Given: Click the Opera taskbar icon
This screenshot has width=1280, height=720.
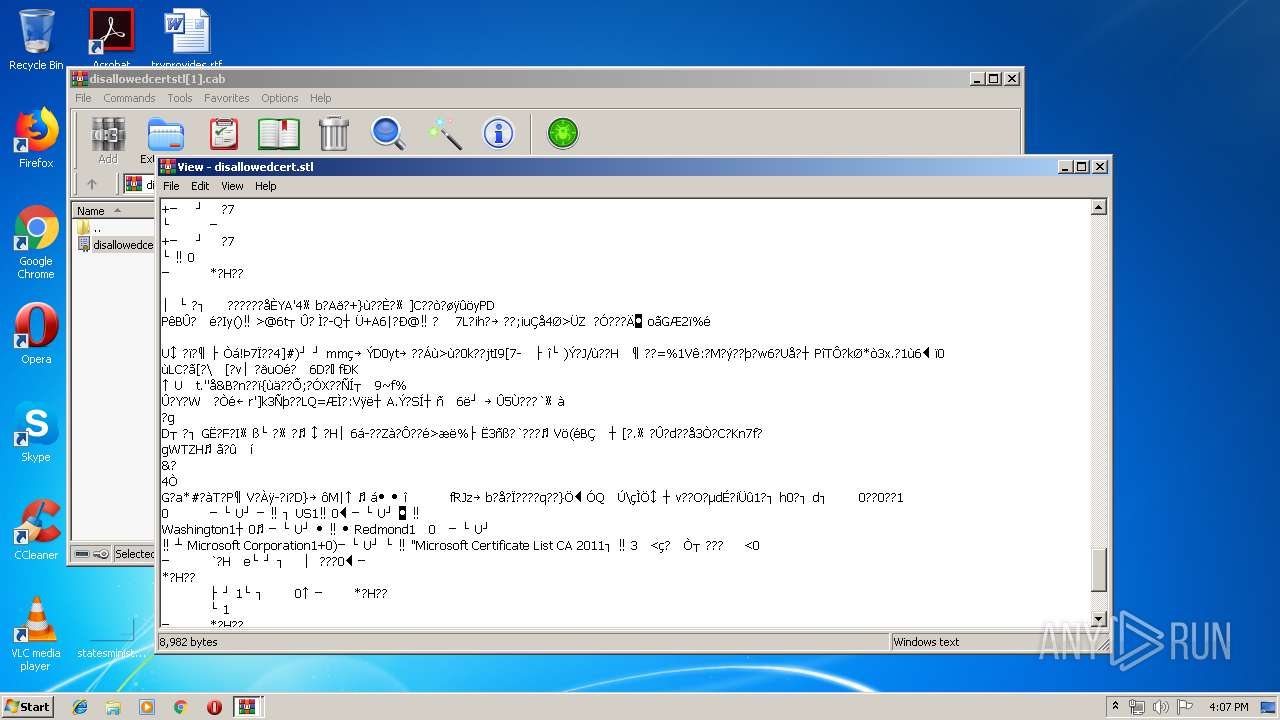Looking at the screenshot, I should (x=214, y=707).
